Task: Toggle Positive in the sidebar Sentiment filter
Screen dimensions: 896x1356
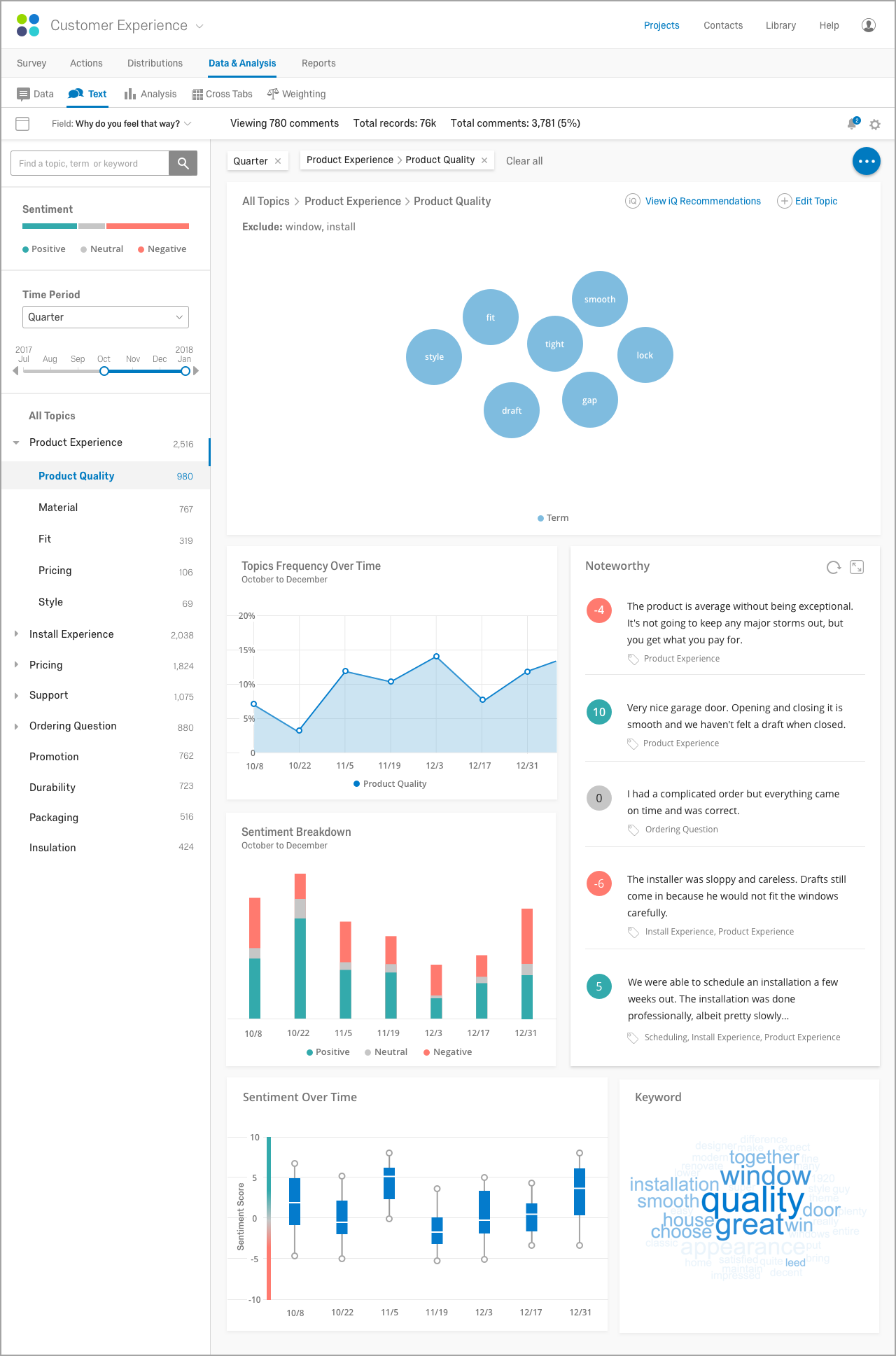Action: pos(44,249)
